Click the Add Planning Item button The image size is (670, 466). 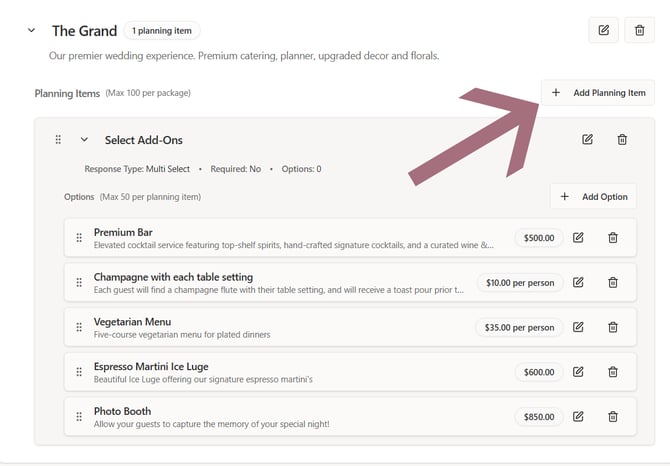coord(598,93)
